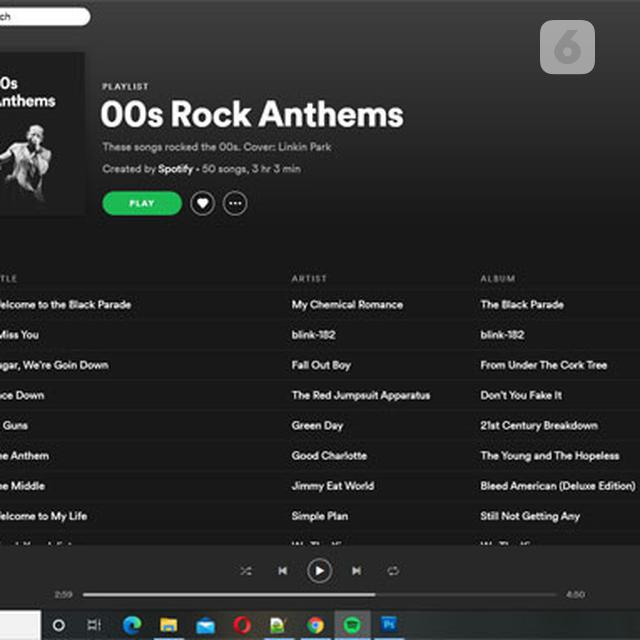This screenshot has width=640, height=640.
Task: Open artist blink-182 in Miss You row
Action: pos(313,335)
